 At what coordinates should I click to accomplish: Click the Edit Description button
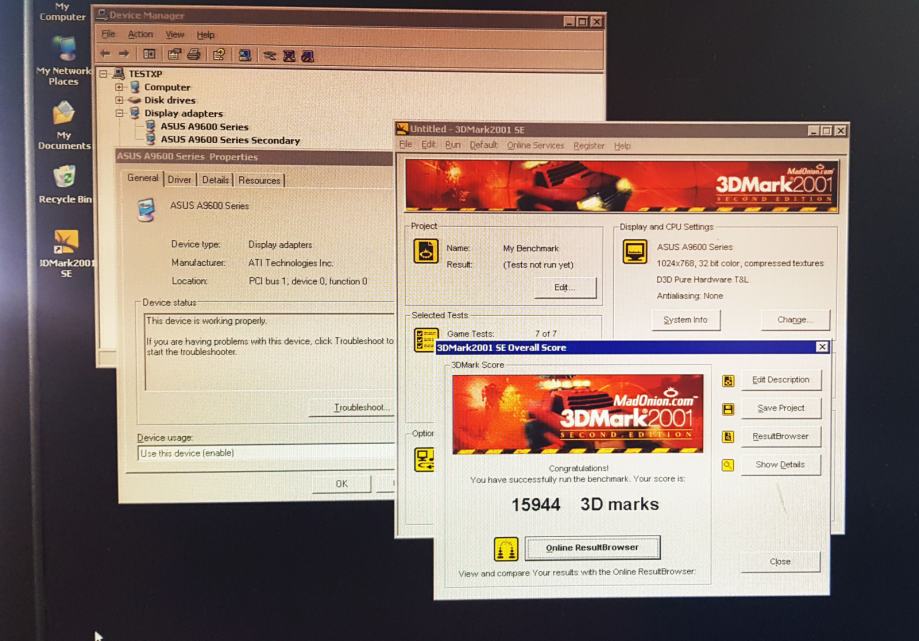point(780,380)
